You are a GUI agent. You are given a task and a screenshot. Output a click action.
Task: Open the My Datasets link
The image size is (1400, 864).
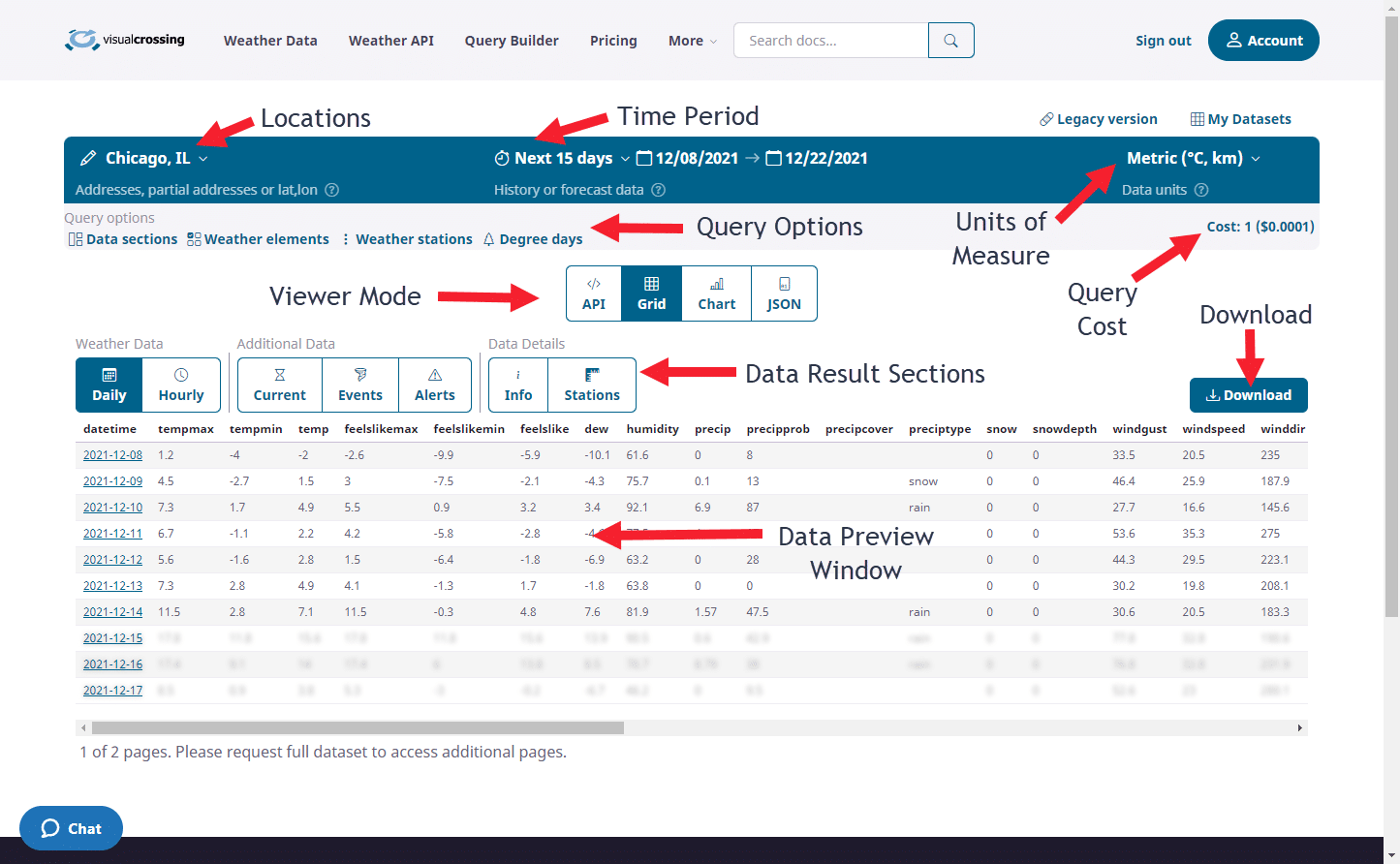pyautogui.click(x=1240, y=118)
